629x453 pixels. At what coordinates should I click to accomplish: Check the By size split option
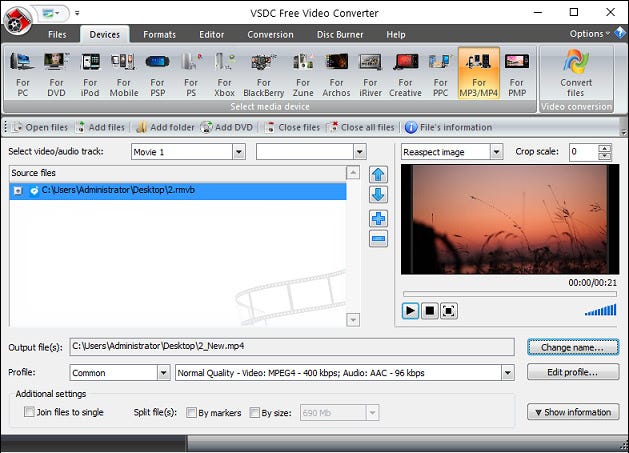254,412
